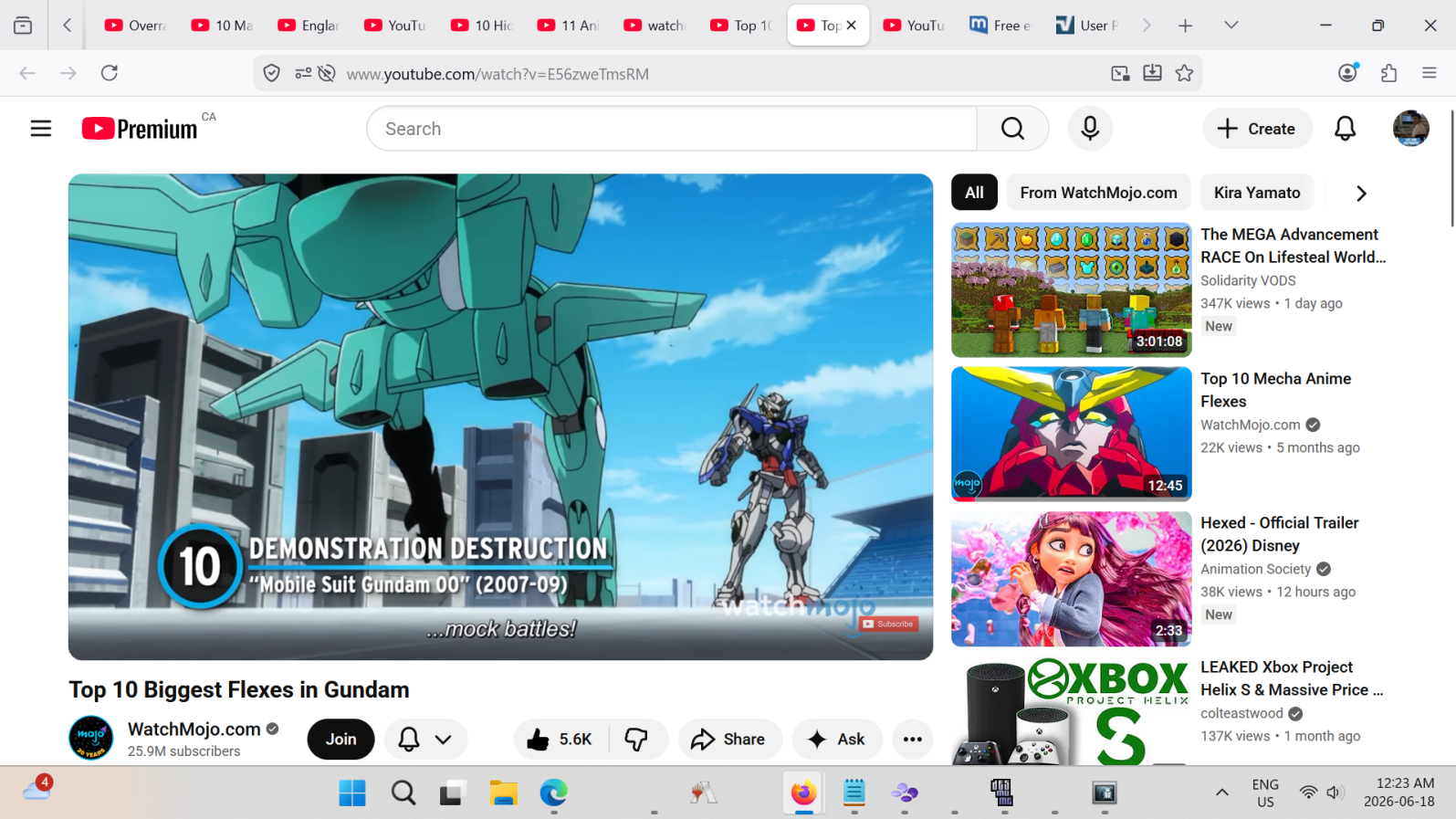The width and height of the screenshot is (1456, 819).
Task: Open the Firefox extensions puzzle icon
Action: click(x=1388, y=73)
